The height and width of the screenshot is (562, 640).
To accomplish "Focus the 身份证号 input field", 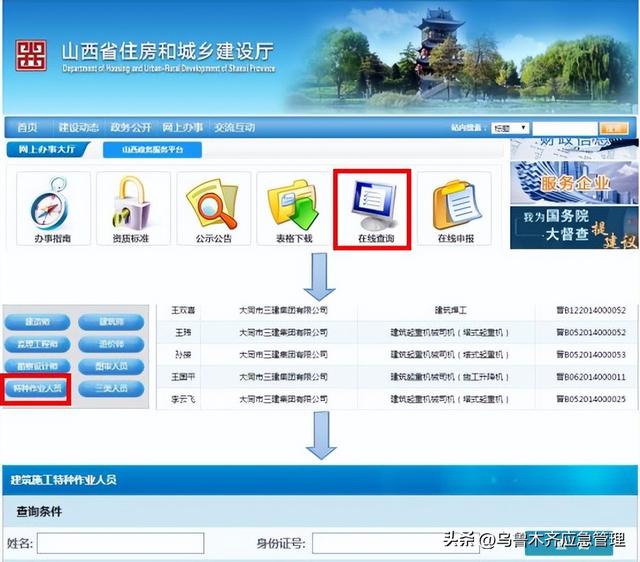I will tap(396, 543).
